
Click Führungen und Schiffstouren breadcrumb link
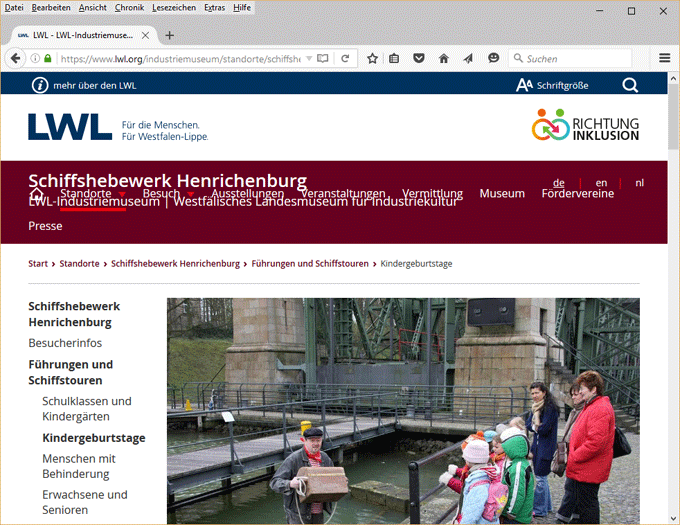(310, 264)
